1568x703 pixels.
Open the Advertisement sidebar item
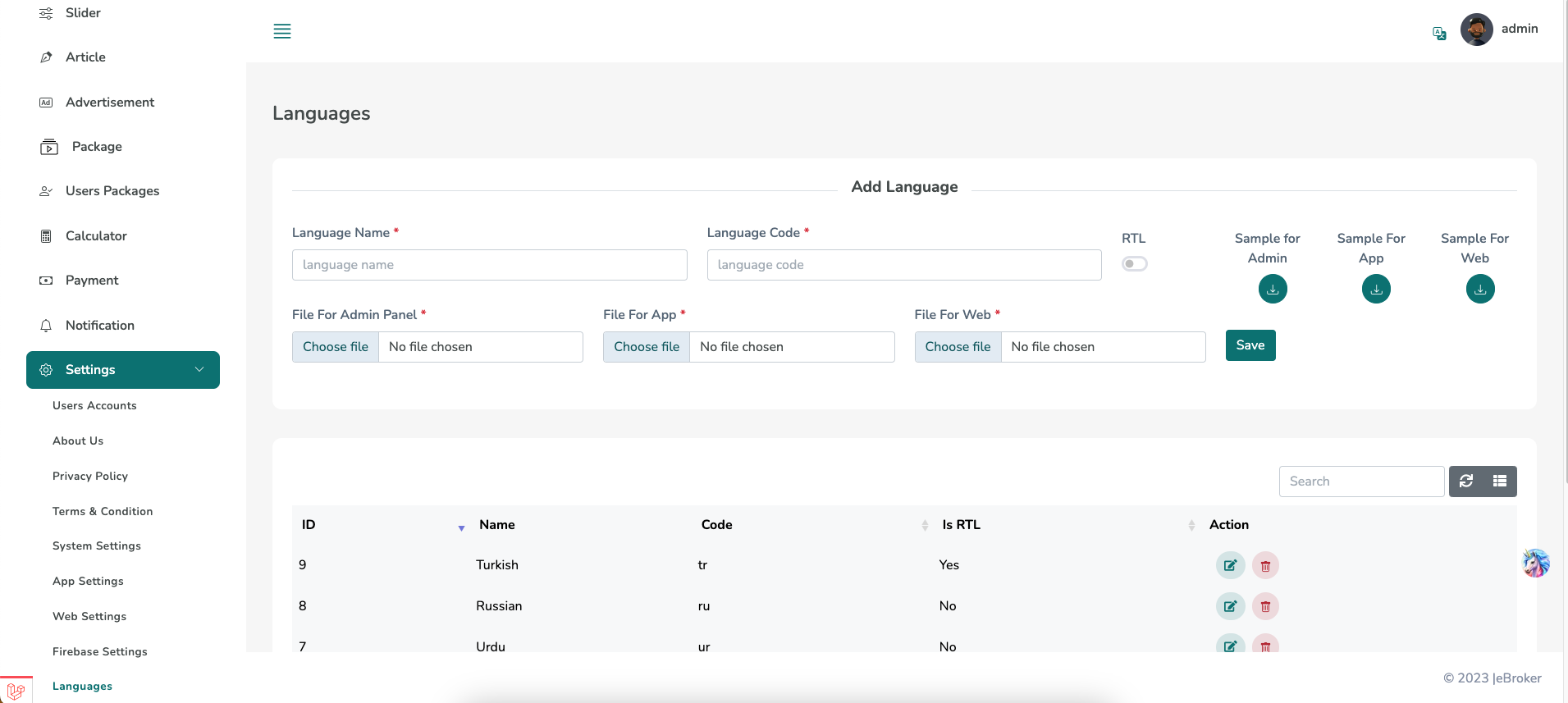pyautogui.click(x=110, y=103)
